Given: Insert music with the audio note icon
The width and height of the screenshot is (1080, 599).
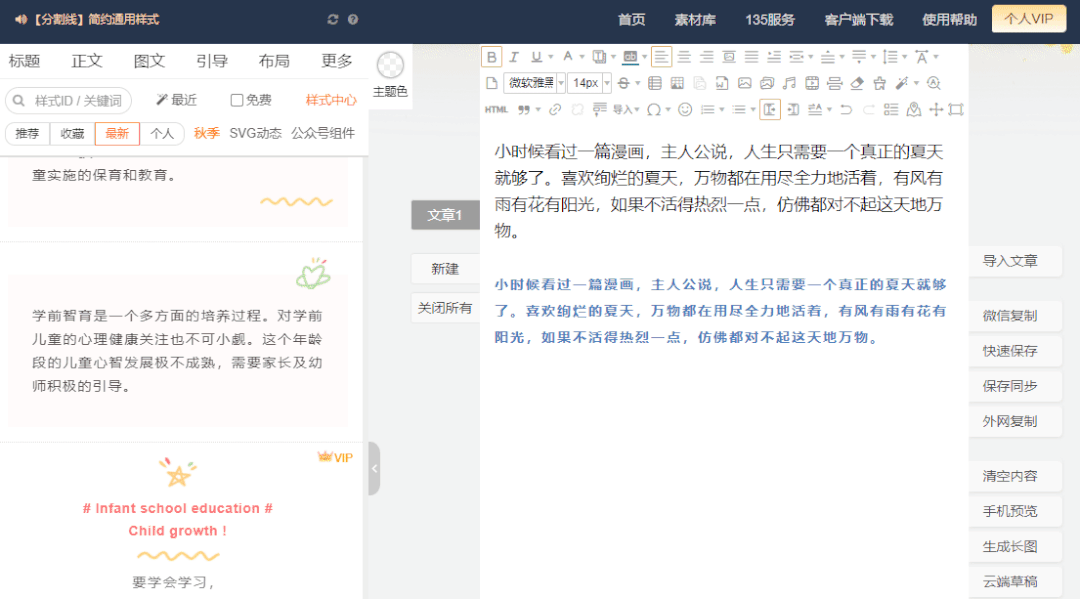Looking at the screenshot, I should click(x=789, y=83).
